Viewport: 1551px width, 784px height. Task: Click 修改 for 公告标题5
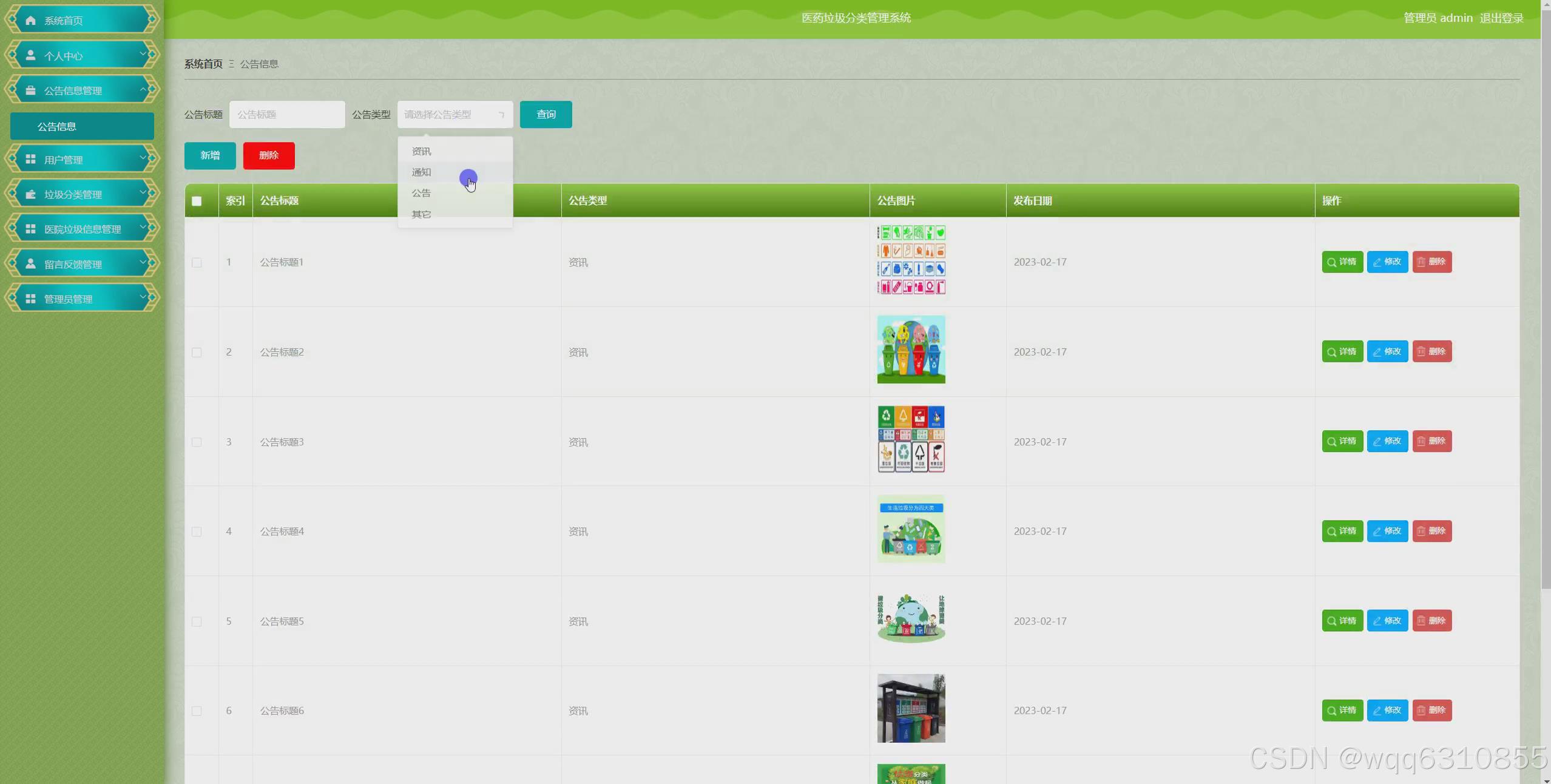[1387, 621]
